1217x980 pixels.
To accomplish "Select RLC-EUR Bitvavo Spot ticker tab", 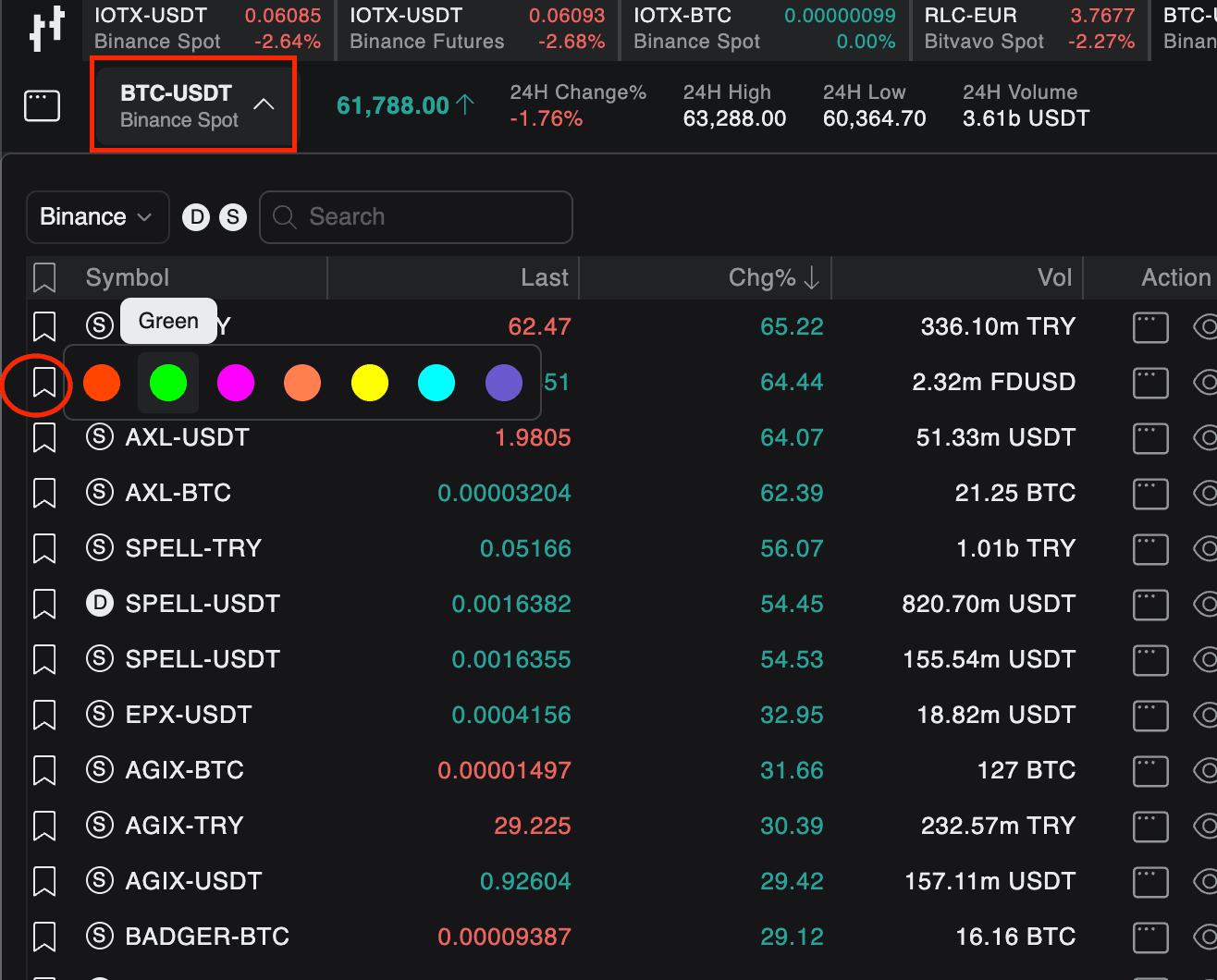I will click(x=1029, y=29).
